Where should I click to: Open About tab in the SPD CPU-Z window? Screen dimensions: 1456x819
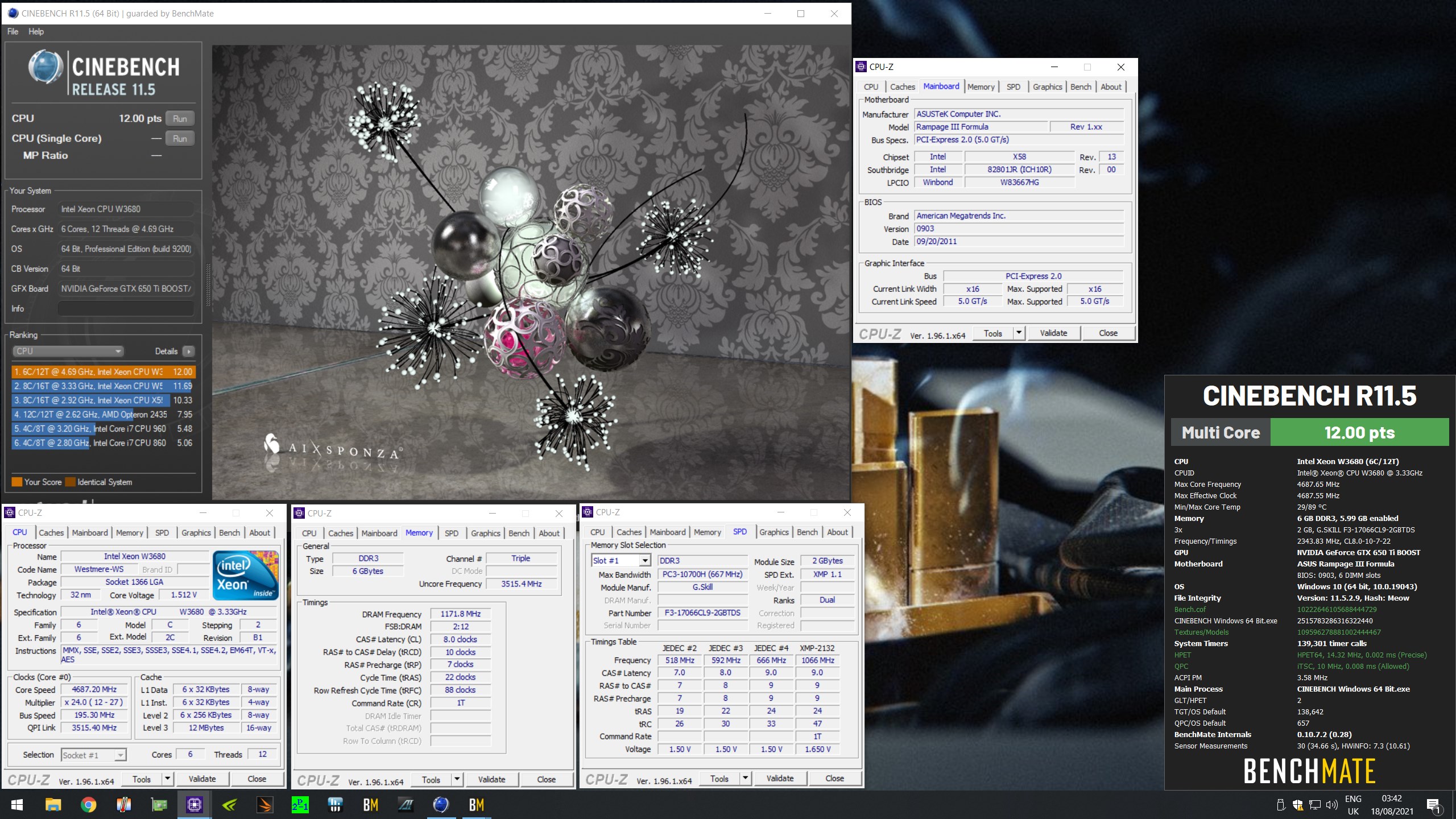(x=837, y=532)
